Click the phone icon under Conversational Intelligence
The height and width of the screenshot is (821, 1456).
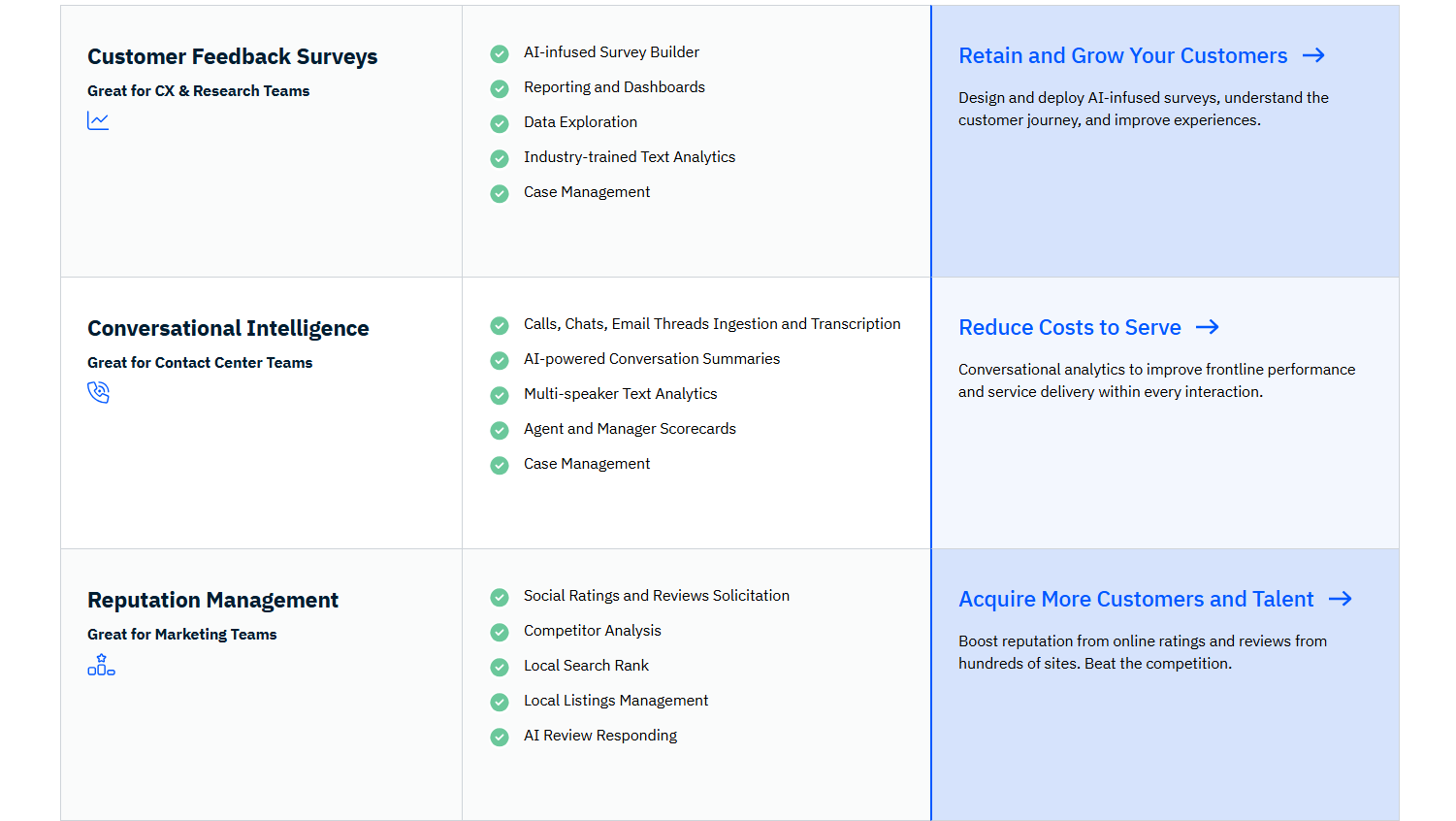pos(98,392)
